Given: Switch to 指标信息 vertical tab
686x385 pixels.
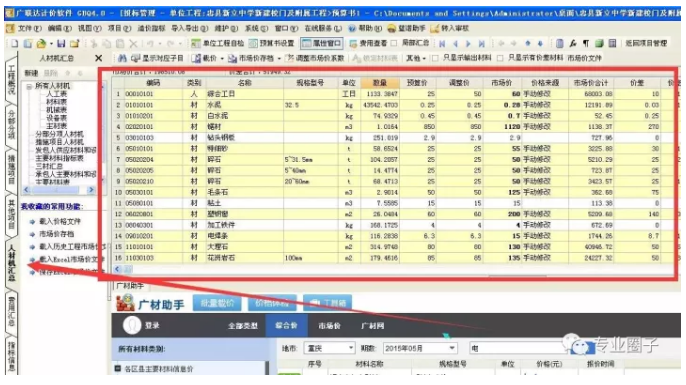Looking at the screenshot, I should 11,355.
